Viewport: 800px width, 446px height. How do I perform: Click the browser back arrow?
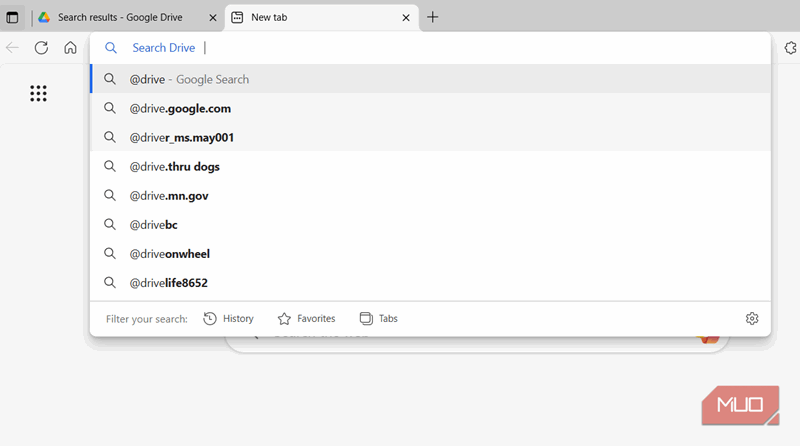click(12, 48)
